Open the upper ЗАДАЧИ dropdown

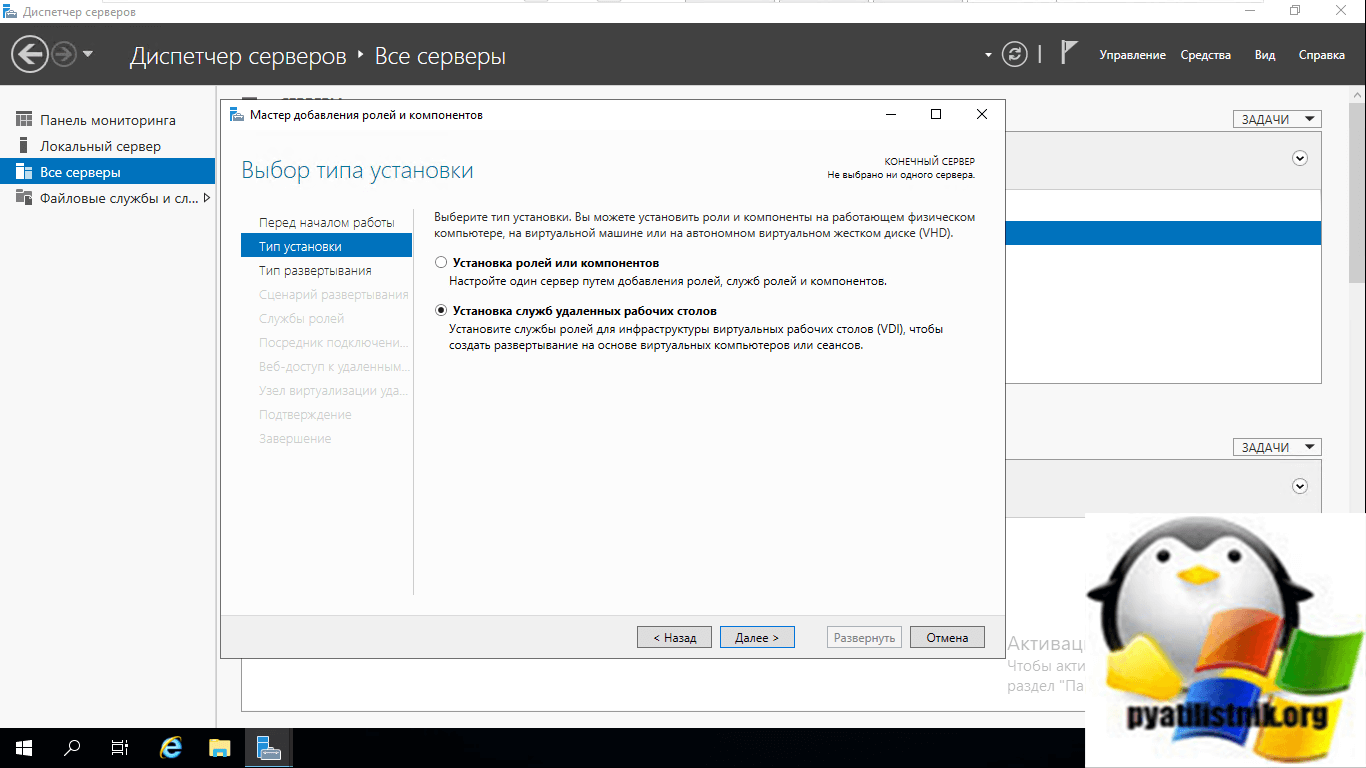1277,119
